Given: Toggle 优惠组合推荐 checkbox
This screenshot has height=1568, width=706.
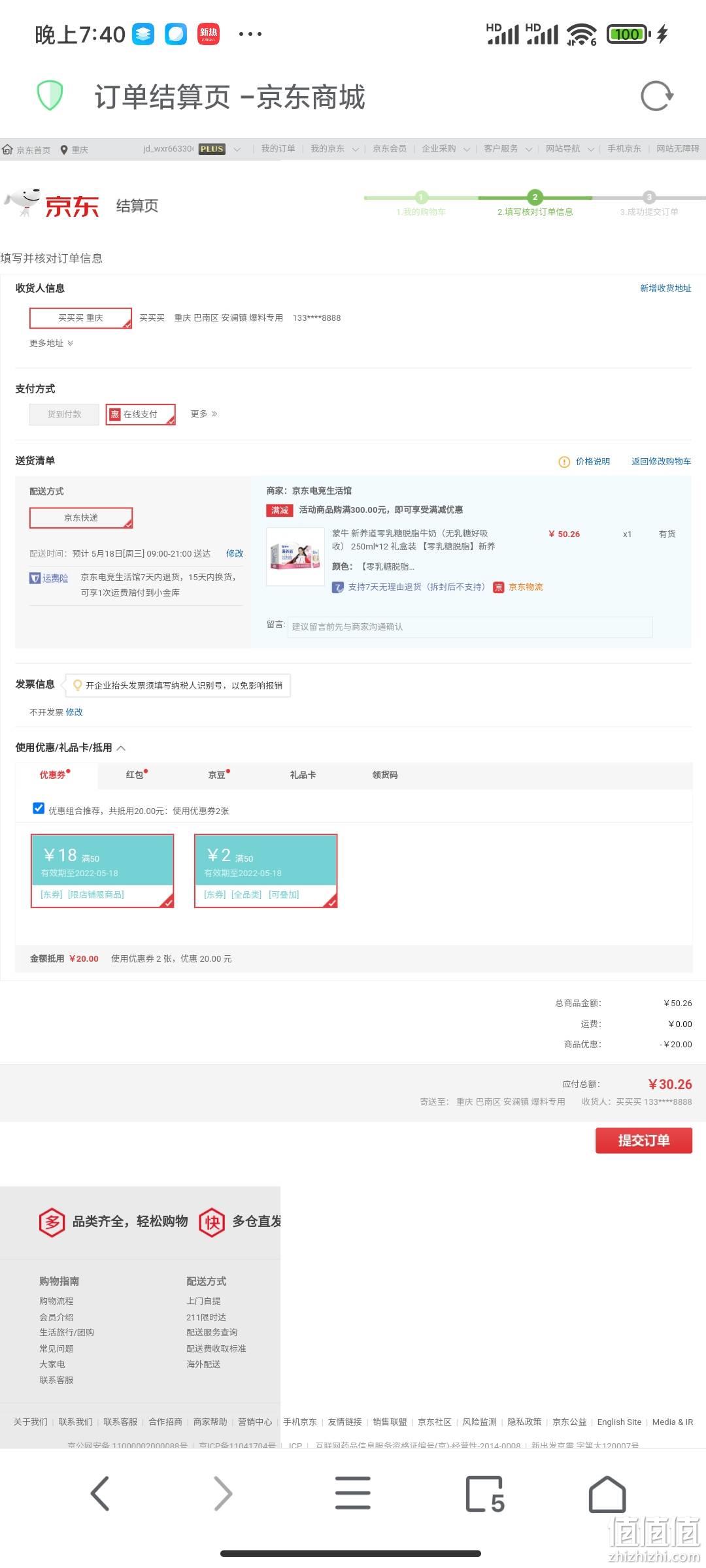Looking at the screenshot, I should (39, 808).
